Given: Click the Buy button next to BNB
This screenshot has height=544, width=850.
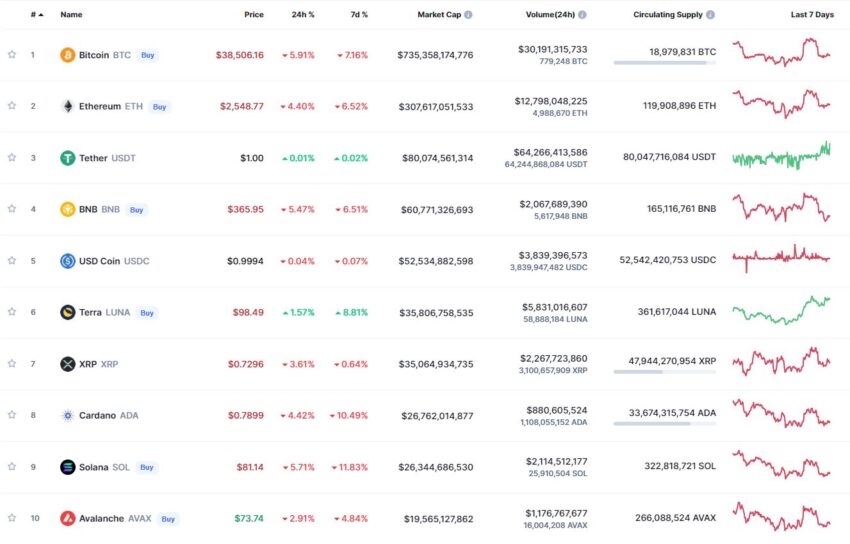Looking at the screenshot, I should click(137, 210).
